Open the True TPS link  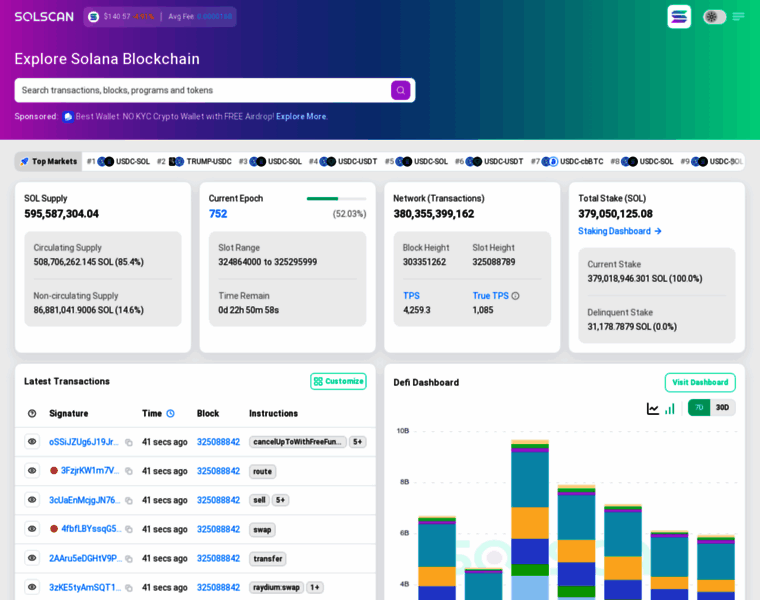click(x=491, y=296)
